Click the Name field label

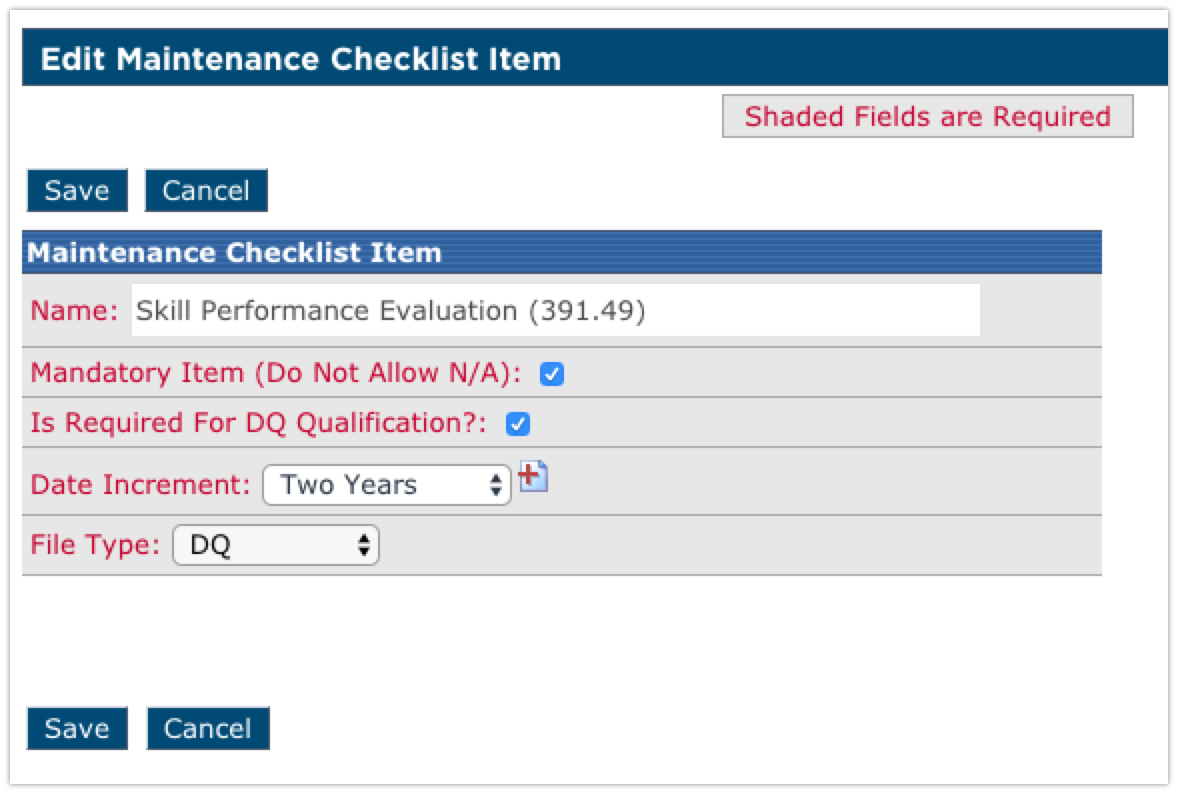(74, 310)
